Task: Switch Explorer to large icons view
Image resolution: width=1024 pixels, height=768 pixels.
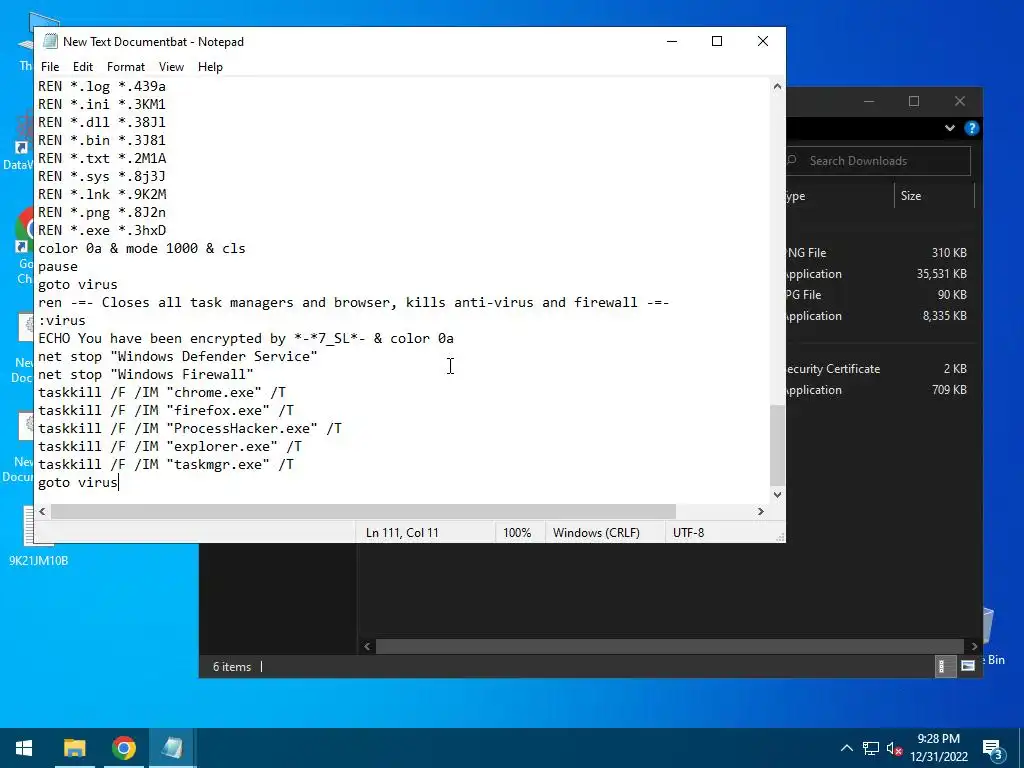Action: tap(968, 666)
